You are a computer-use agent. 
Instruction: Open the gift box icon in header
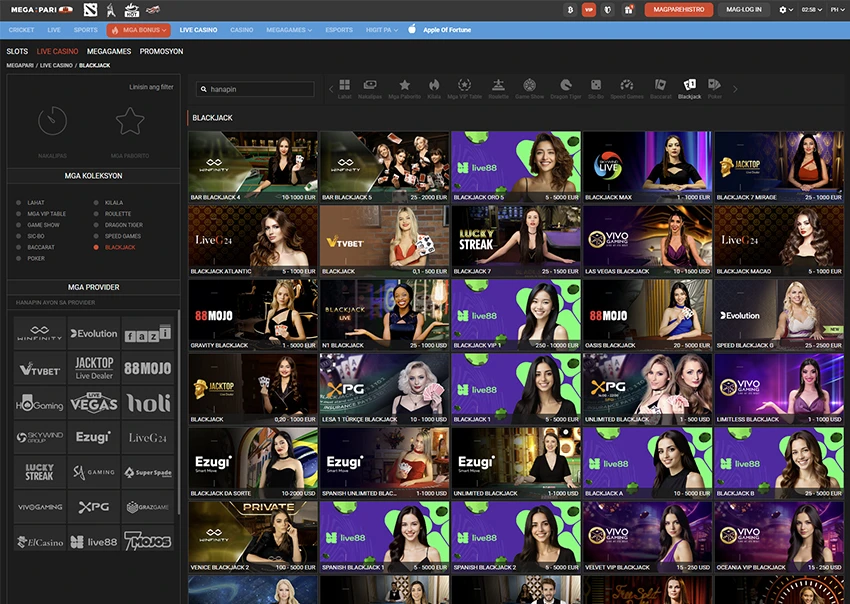(628, 9)
